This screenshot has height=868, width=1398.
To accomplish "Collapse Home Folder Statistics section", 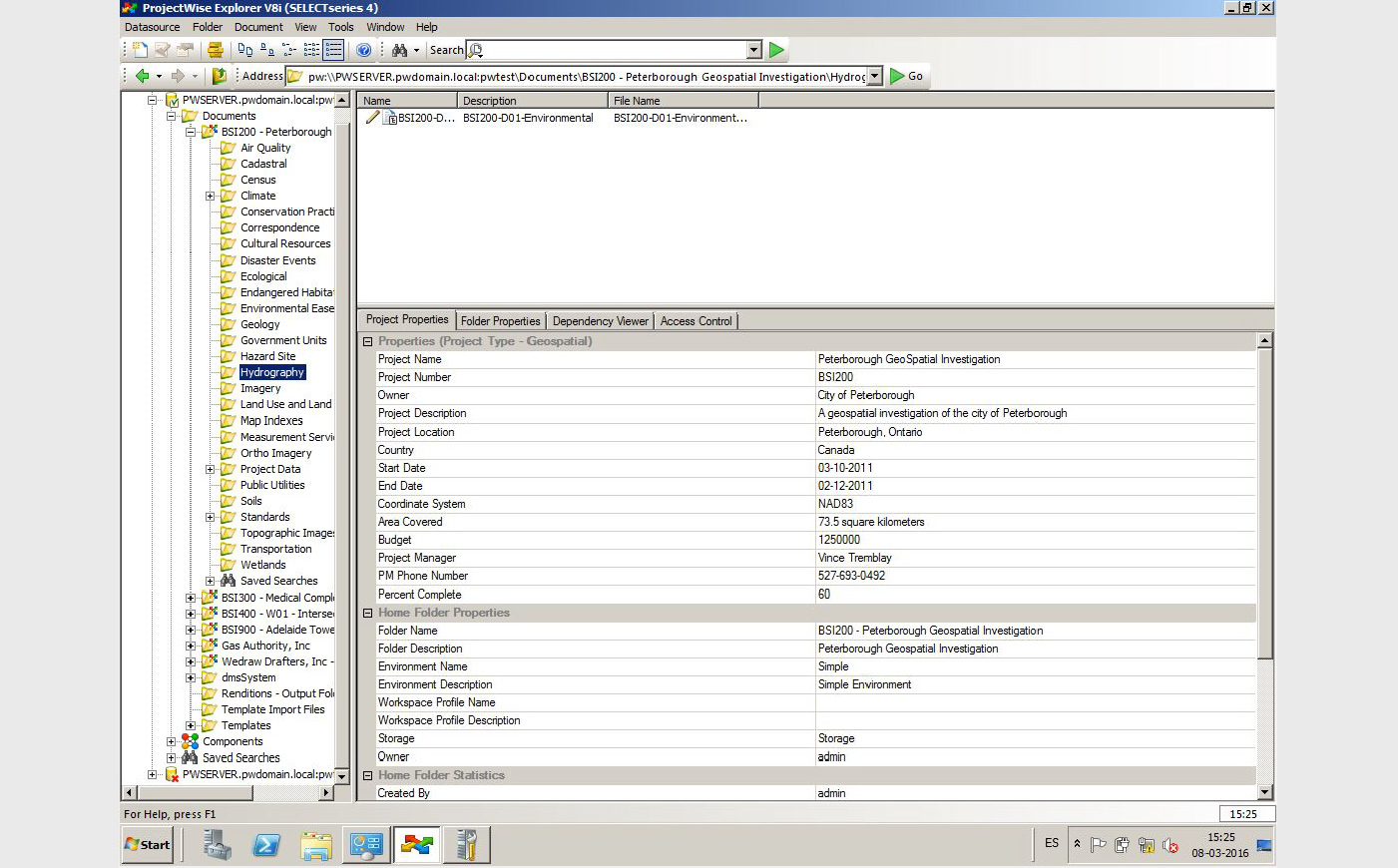I will pos(367,775).
